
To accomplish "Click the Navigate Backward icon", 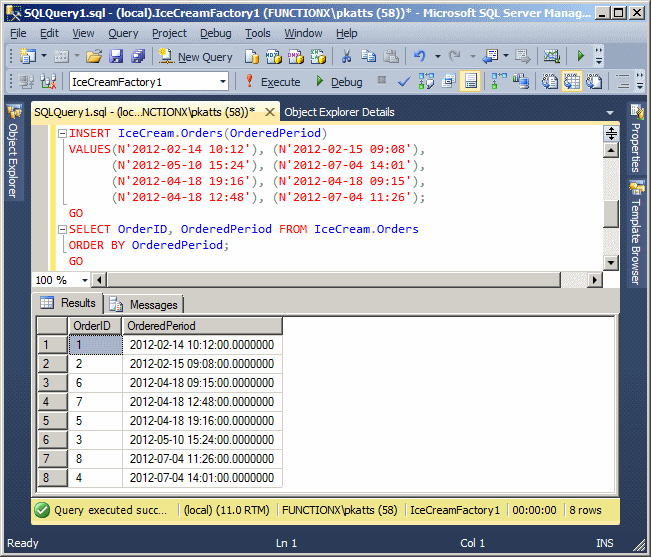I will 490,56.
